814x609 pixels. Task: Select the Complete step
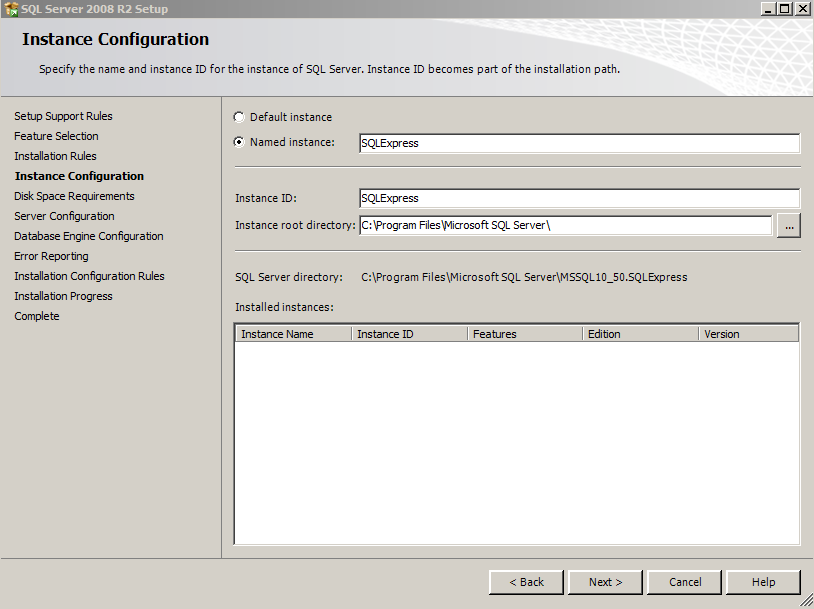click(37, 316)
